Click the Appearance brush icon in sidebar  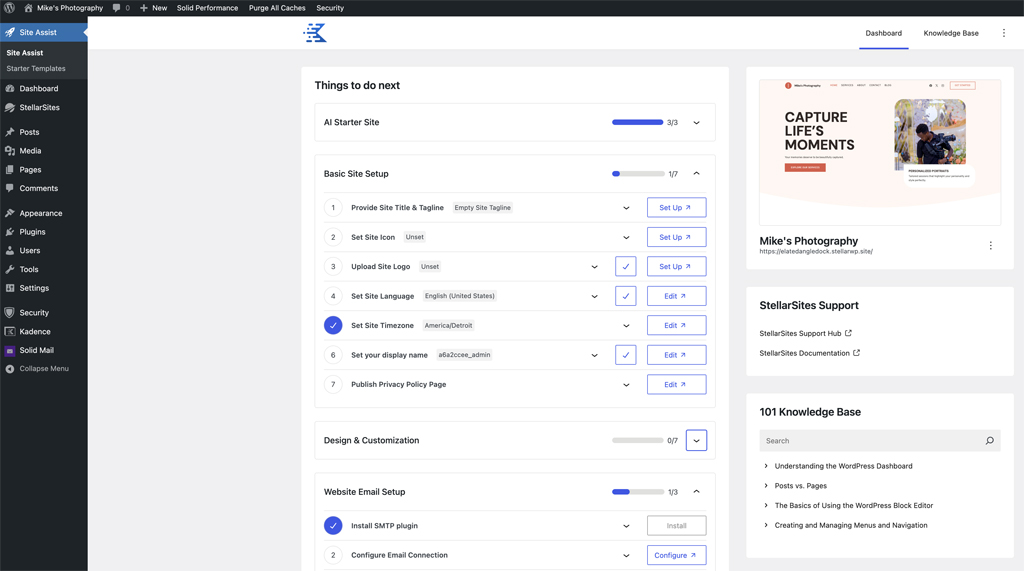pos(10,213)
